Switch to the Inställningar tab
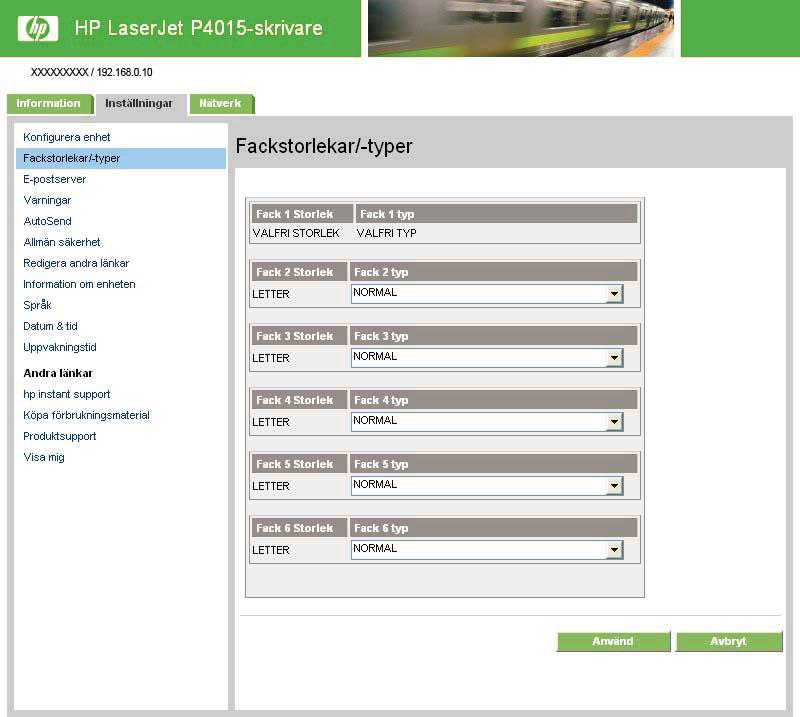 click(139, 104)
